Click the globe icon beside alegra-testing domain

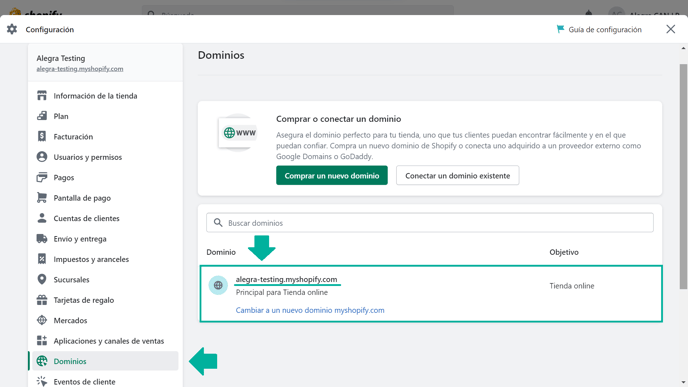click(x=218, y=285)
